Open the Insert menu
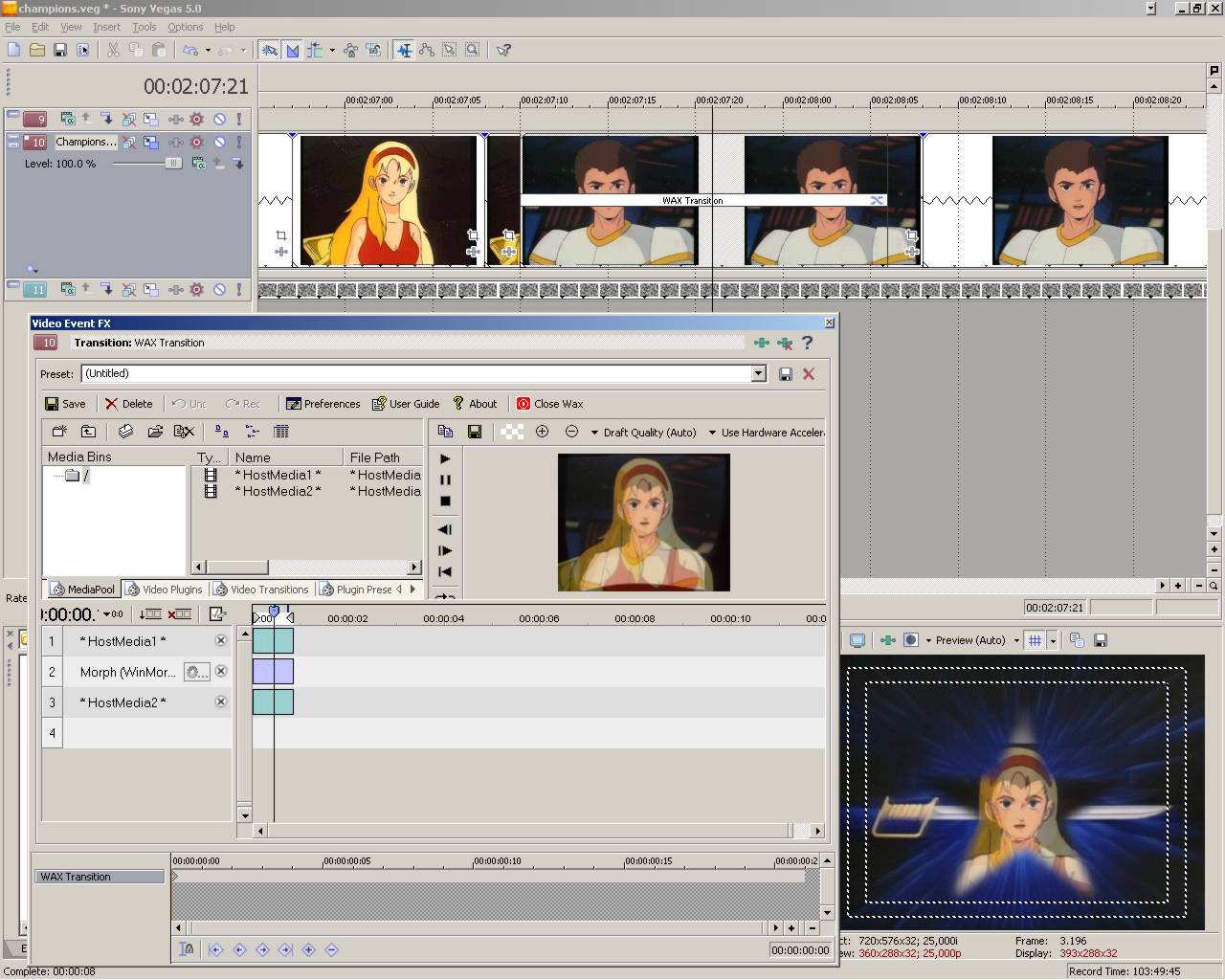 coord(106,27)
